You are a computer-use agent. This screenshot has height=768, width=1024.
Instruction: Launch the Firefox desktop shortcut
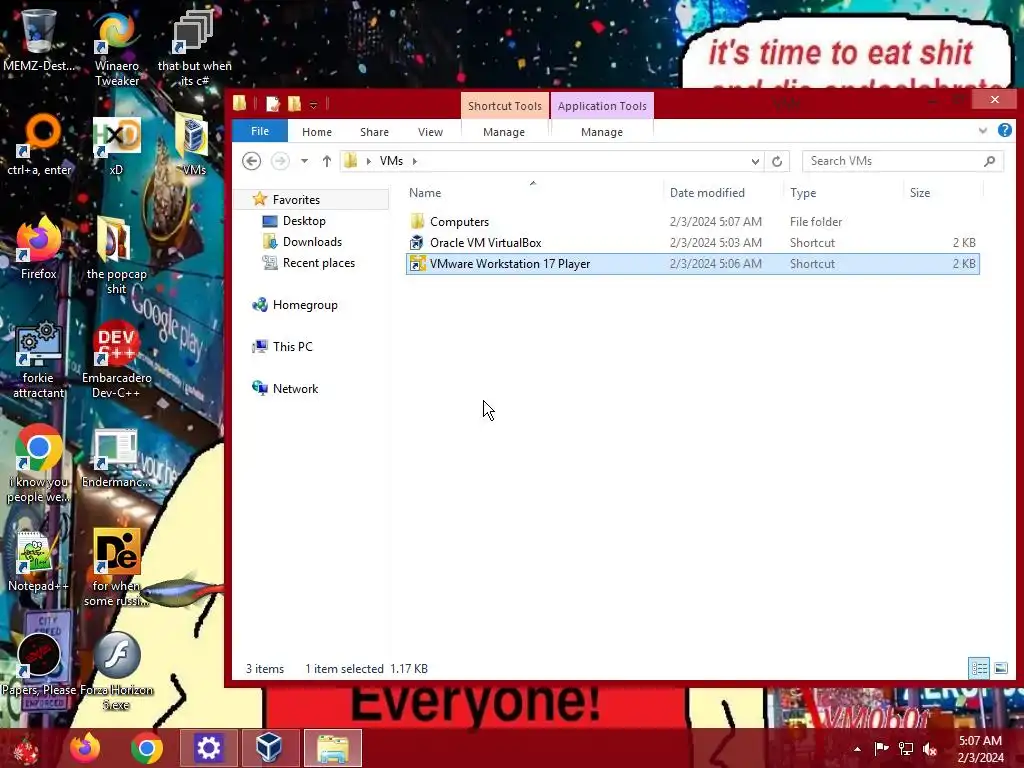(38, 248)
